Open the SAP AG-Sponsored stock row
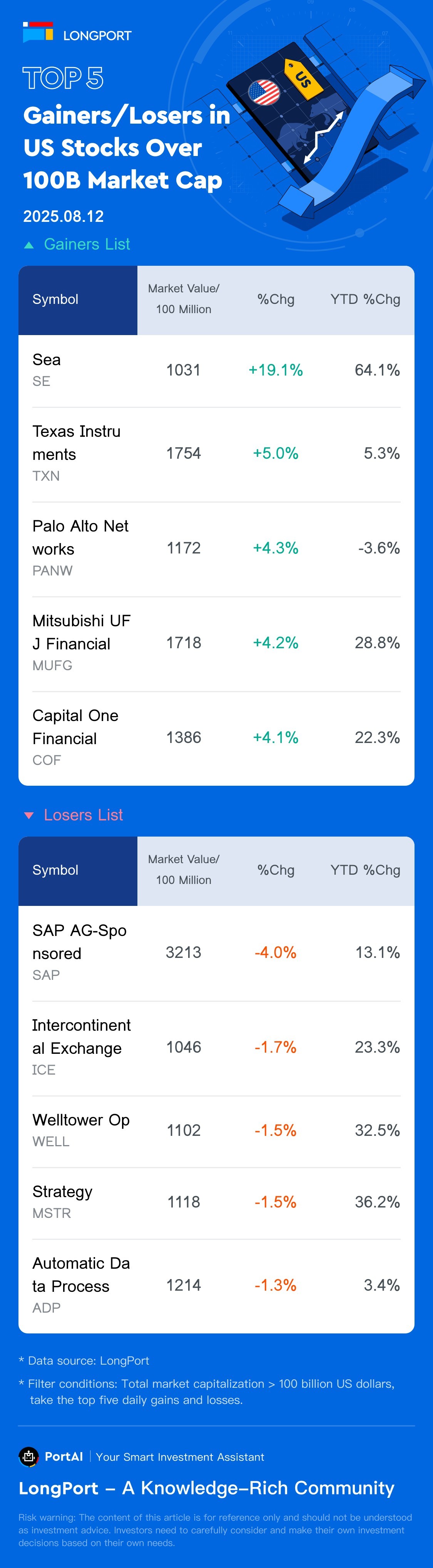Image resolution: width=433 pixels, height=1568 pixels. 216,953
